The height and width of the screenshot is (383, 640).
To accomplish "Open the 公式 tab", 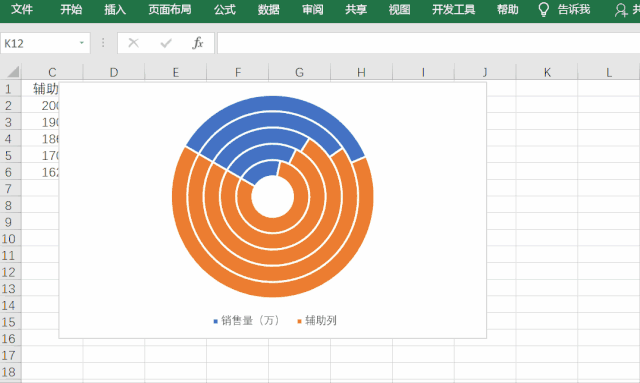I will tap(225, 9).
